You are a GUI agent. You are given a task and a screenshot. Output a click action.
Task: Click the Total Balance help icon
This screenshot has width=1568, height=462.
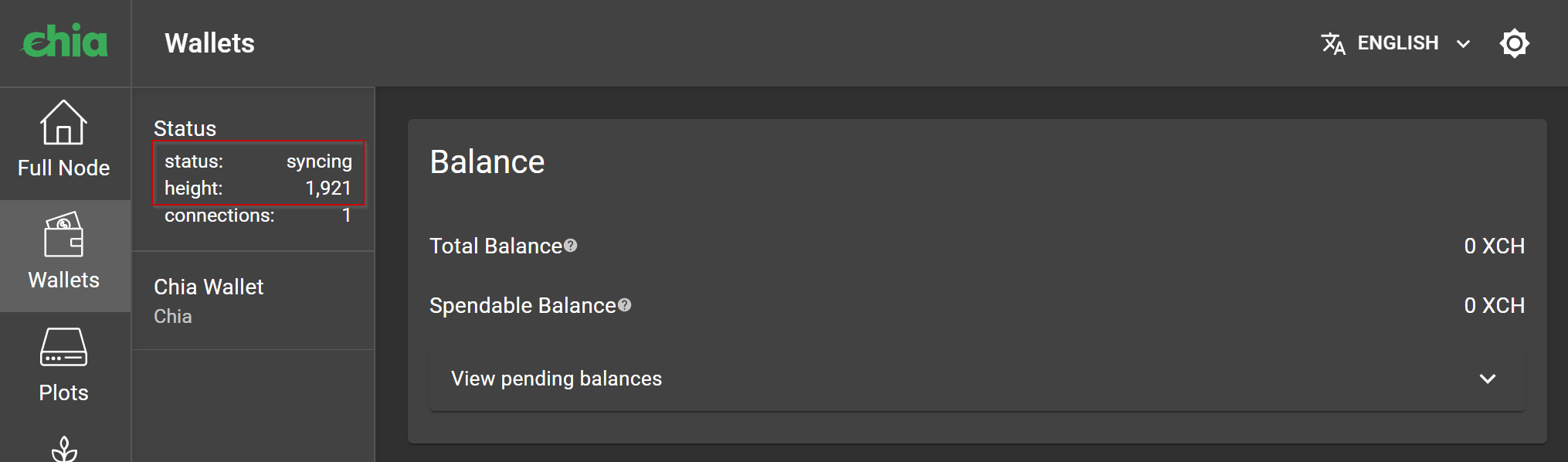point(571,246)
